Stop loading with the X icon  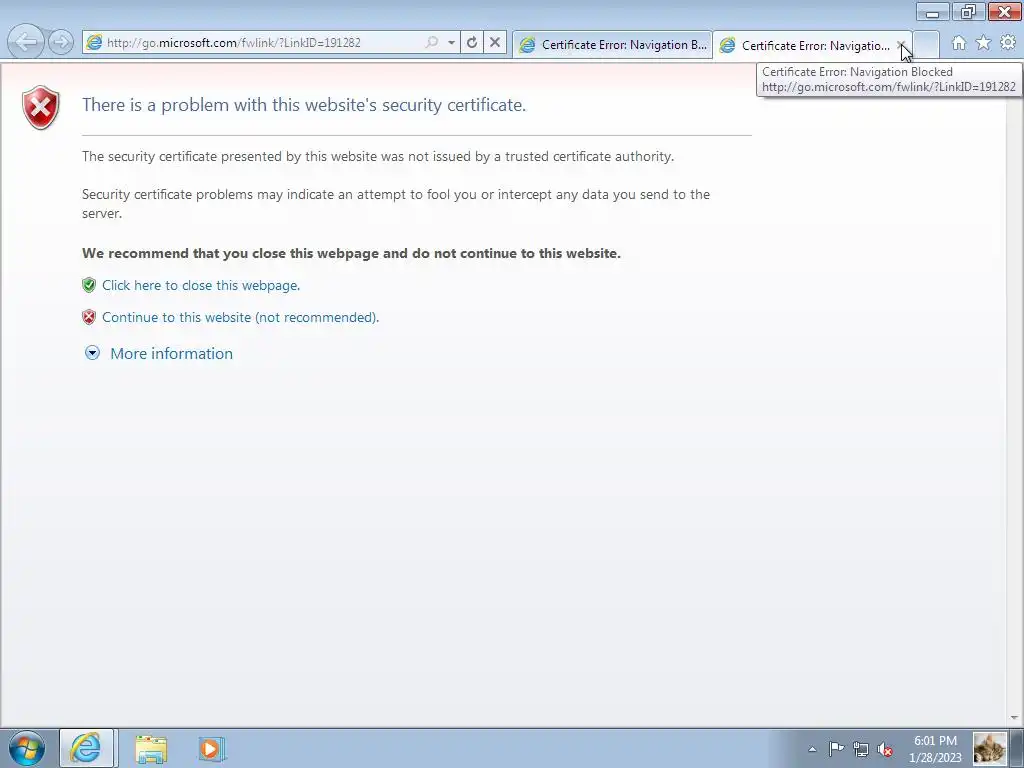point(495,42)
